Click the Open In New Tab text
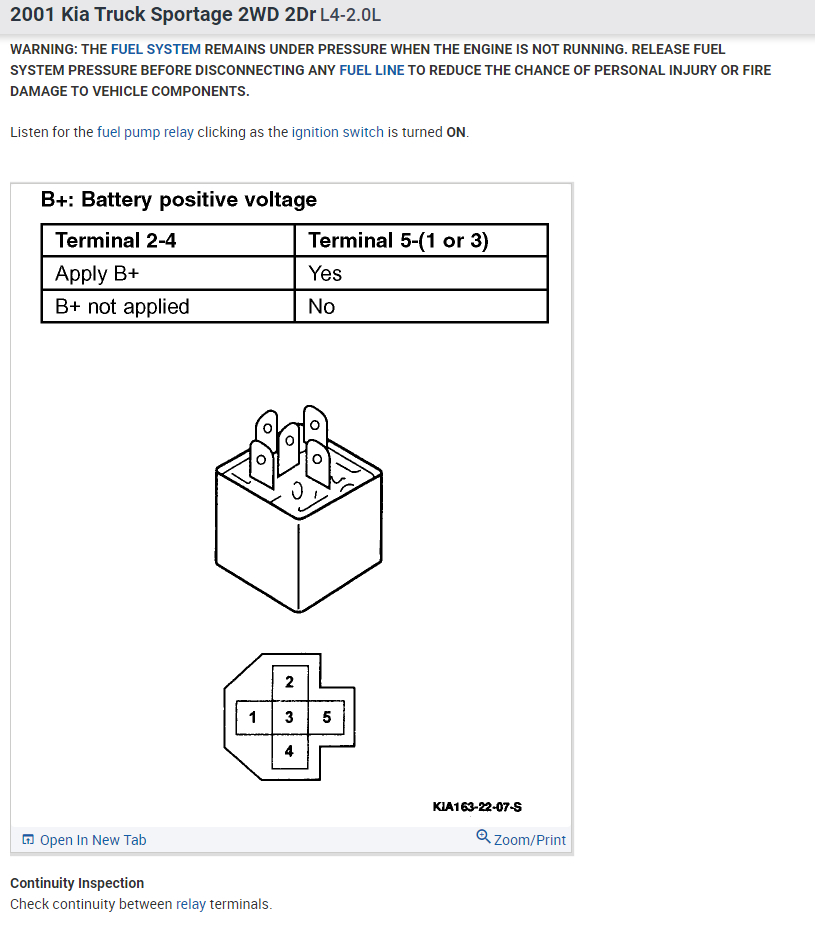 [x=93, y=840]
